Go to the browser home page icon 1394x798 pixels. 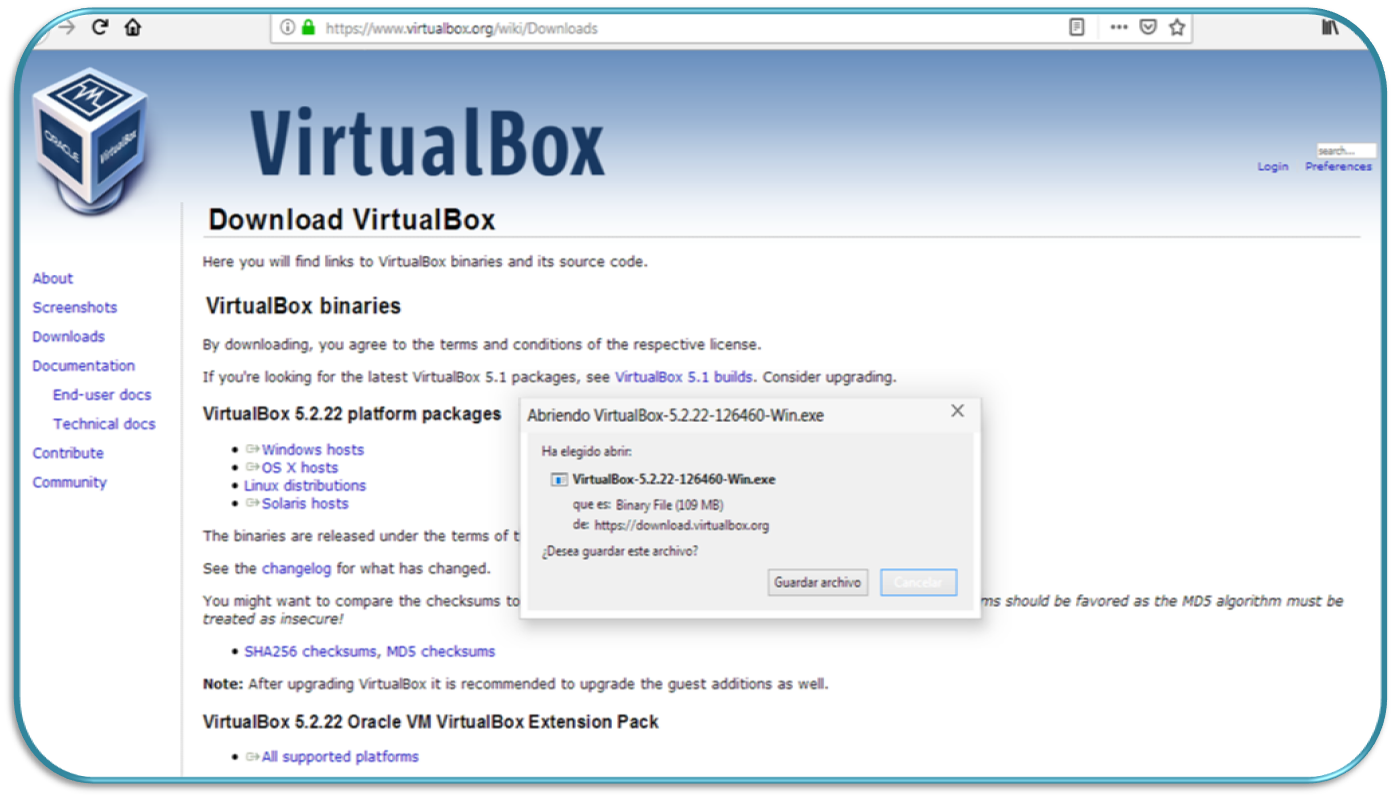click(x=132, y=27)
